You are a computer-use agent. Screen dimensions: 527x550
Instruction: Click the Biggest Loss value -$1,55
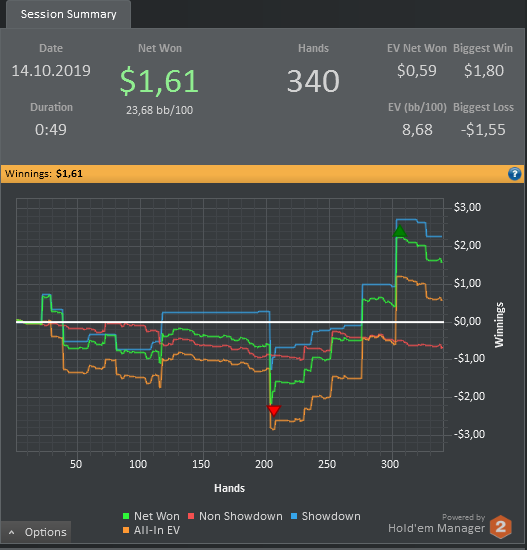tap(483, 130)
